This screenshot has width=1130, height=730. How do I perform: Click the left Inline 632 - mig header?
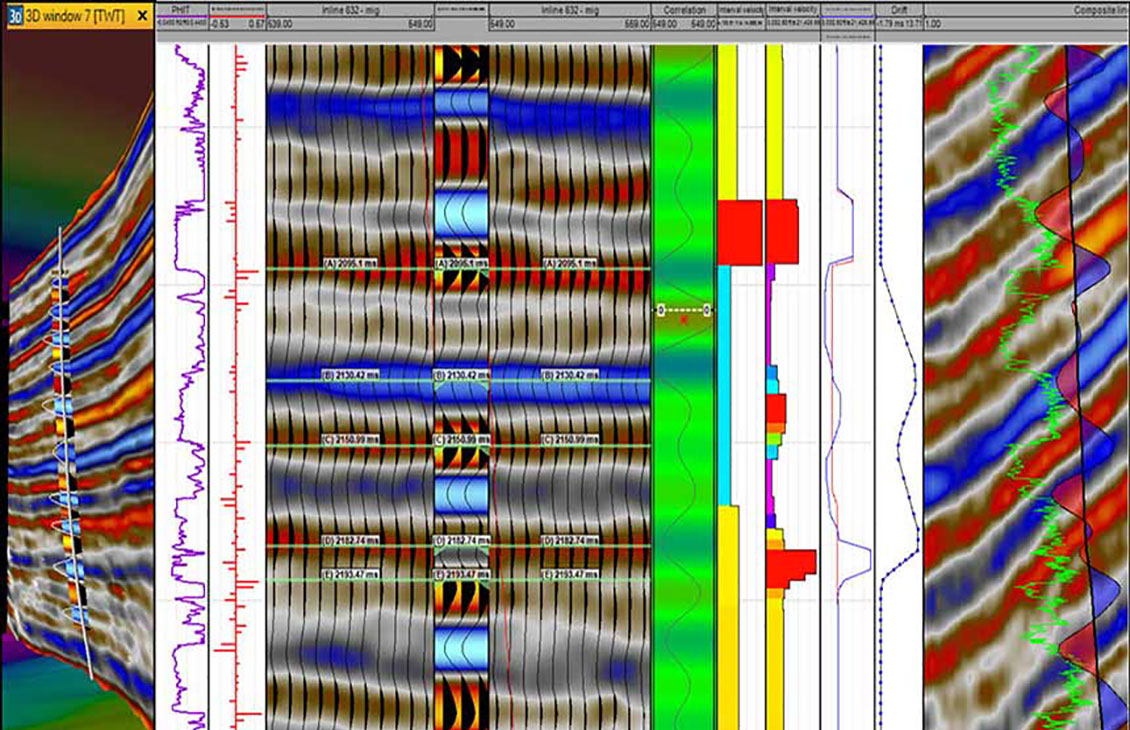click(x=350, y=10)
